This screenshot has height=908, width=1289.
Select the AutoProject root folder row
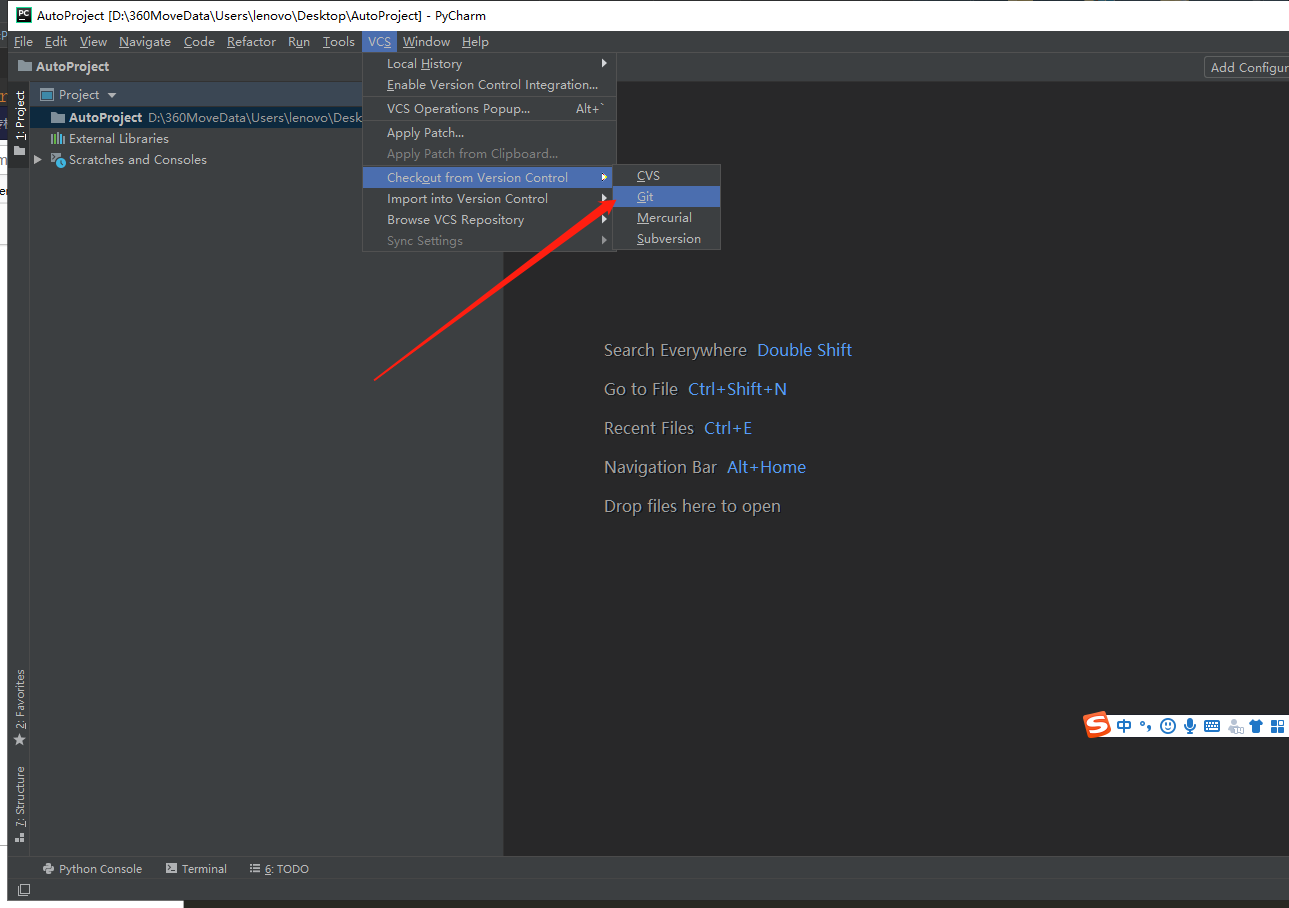[x=196, y=117]
